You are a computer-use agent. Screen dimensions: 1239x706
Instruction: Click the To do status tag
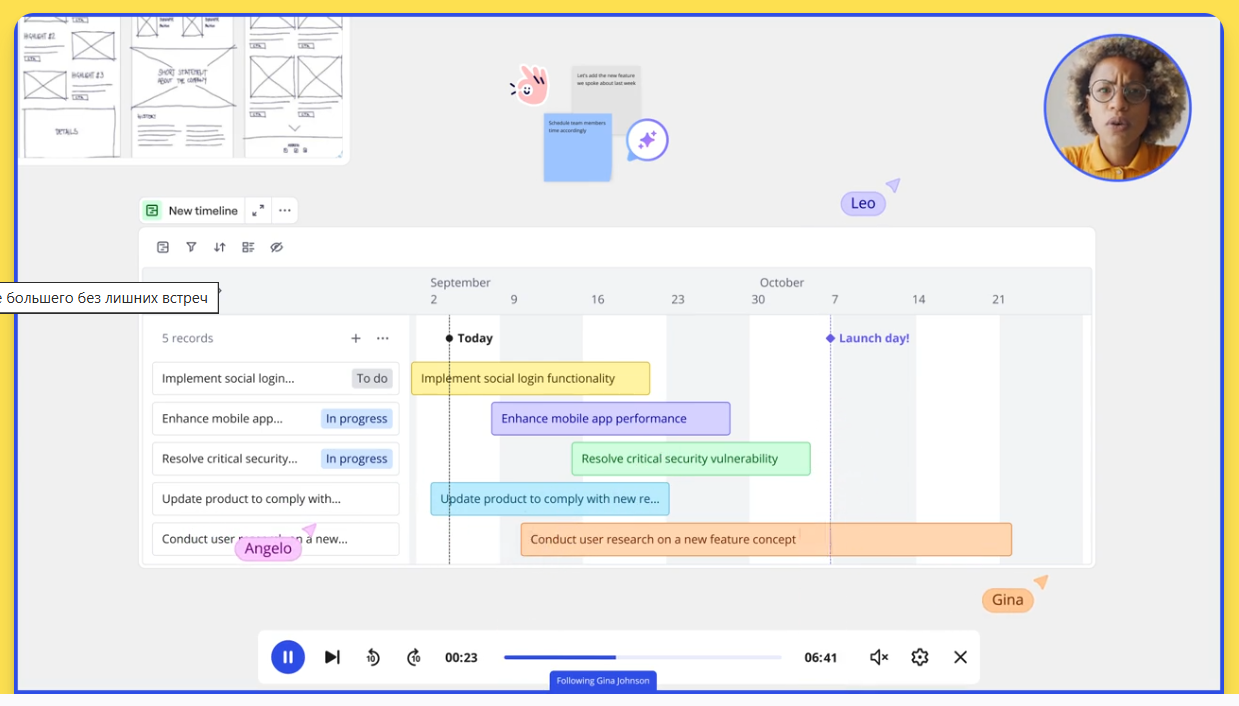coord(371,379)
